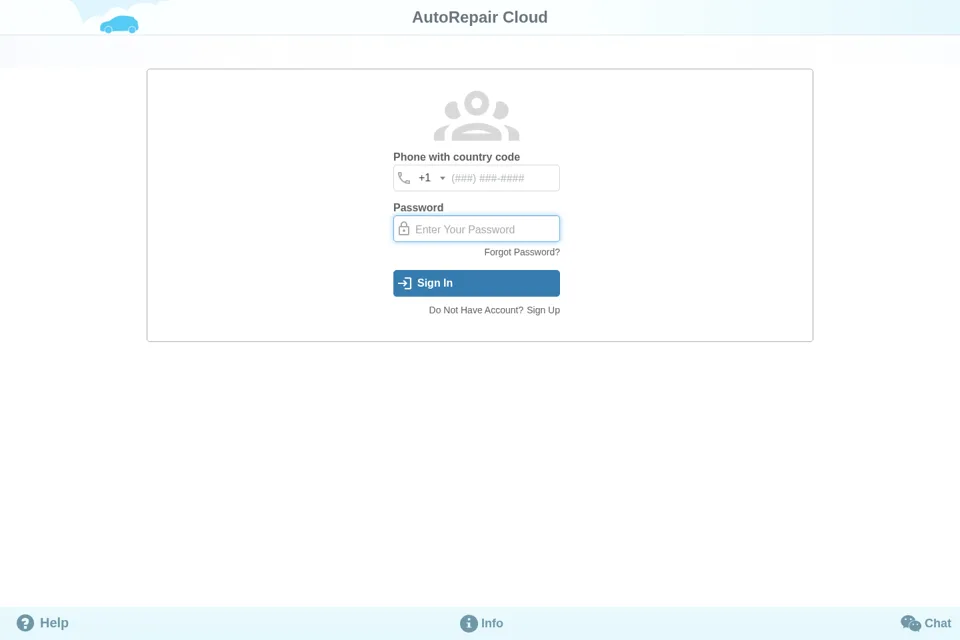Click the Phone with country code label
Screen dimensions: 960x640
pos(456,157)
